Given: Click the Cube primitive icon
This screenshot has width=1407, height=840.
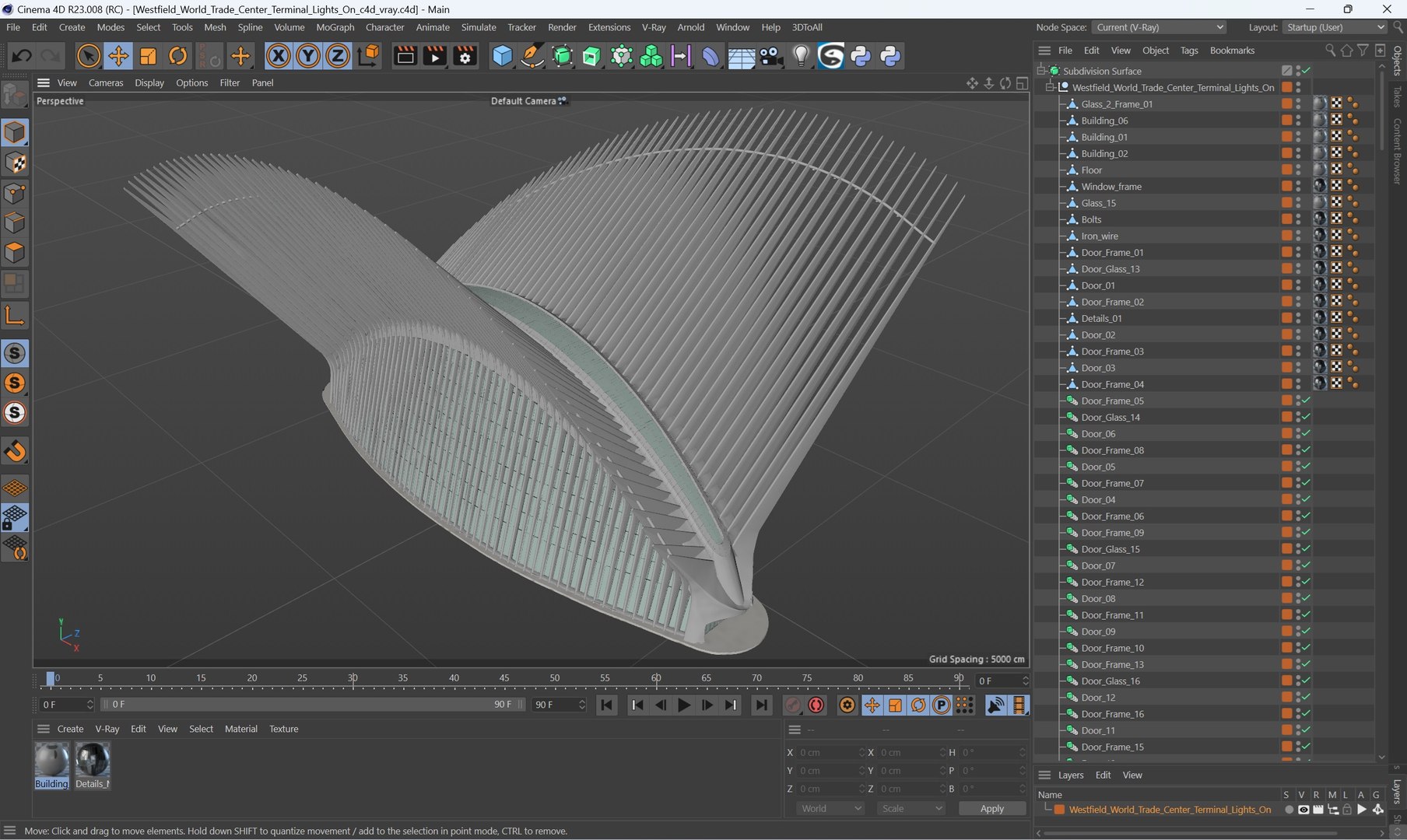Looking at the screenshot, I should pos(502,55).
